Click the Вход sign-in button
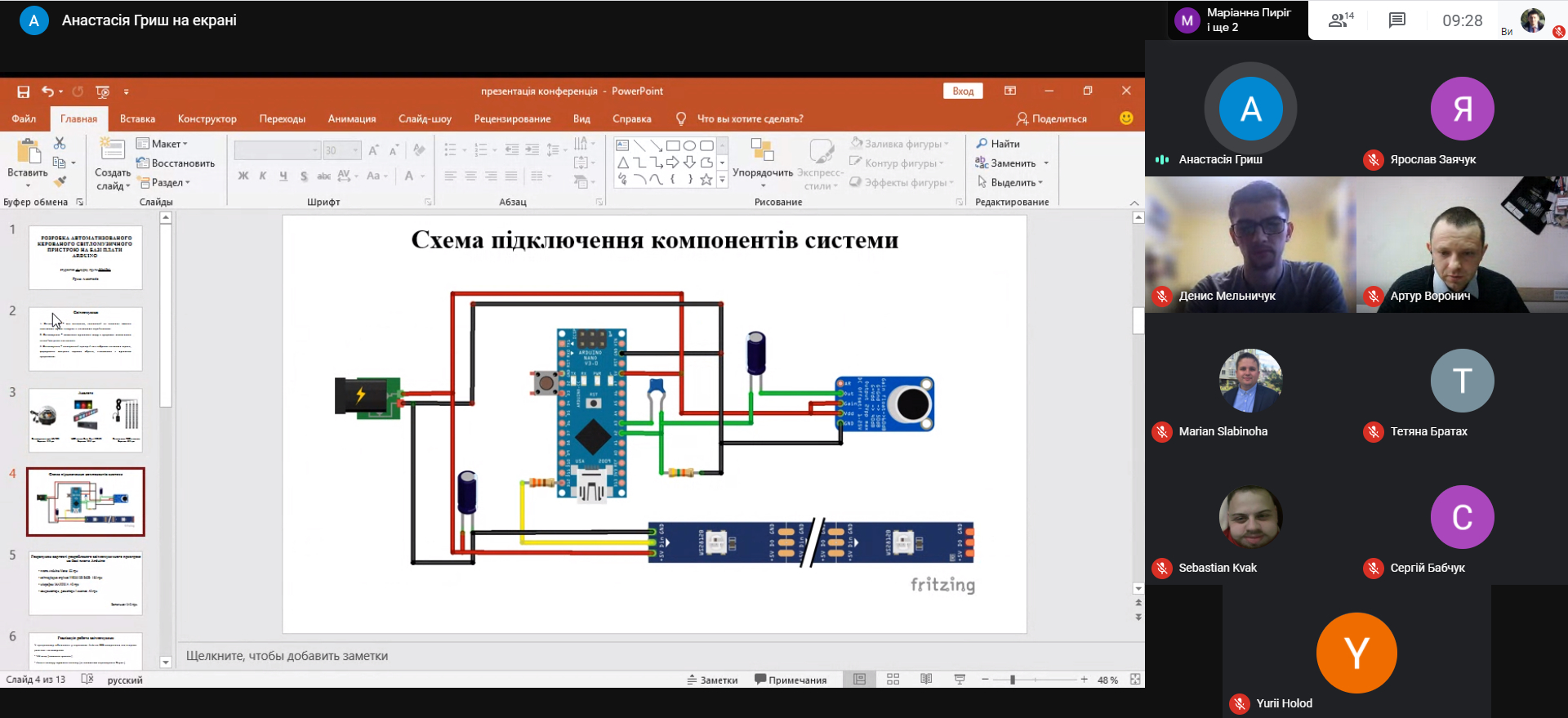1568x718 pixels. coord(963,91)
